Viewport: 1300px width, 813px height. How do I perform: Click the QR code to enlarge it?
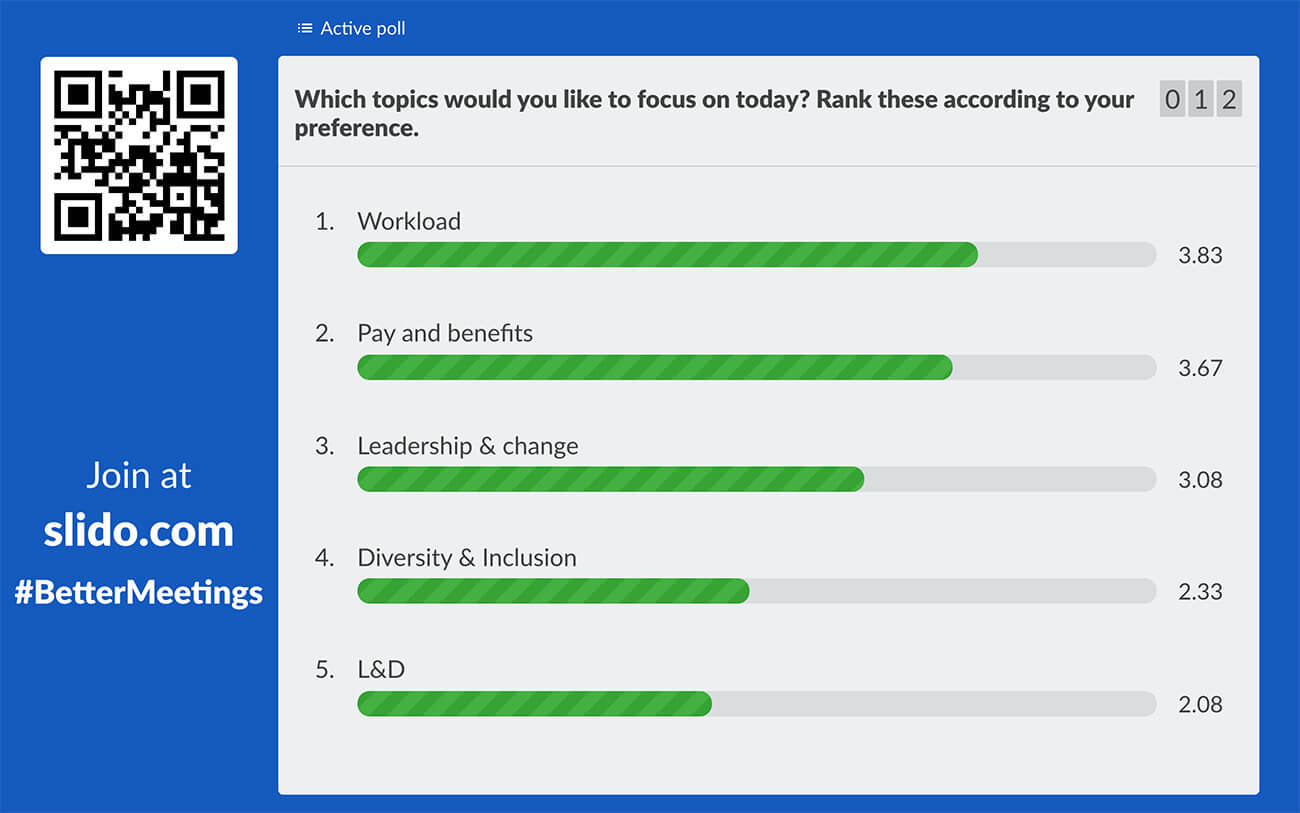pos(138,156)
